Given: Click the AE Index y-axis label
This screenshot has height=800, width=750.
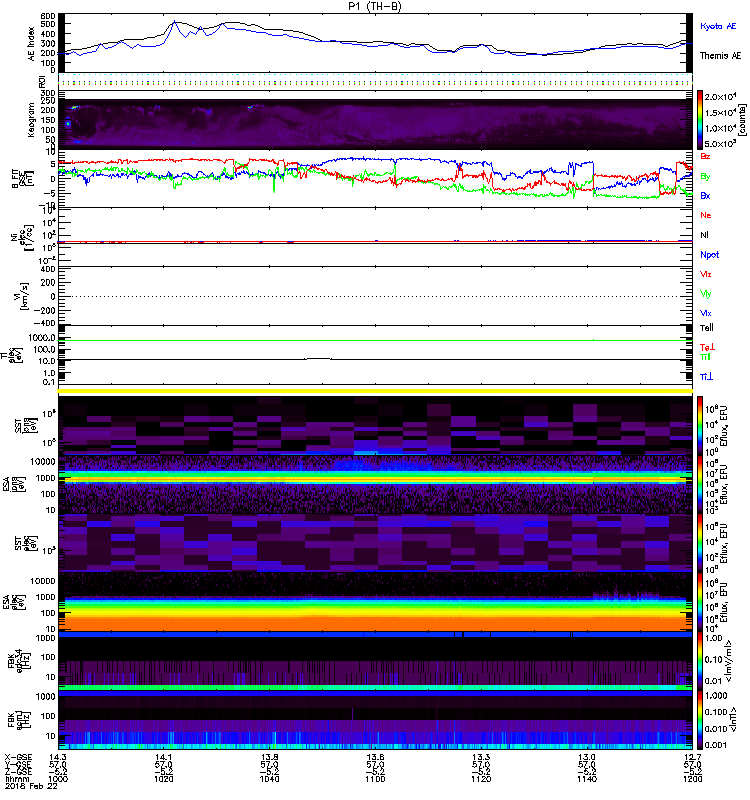Looking at the screenshot, I should tap(30, 42).
